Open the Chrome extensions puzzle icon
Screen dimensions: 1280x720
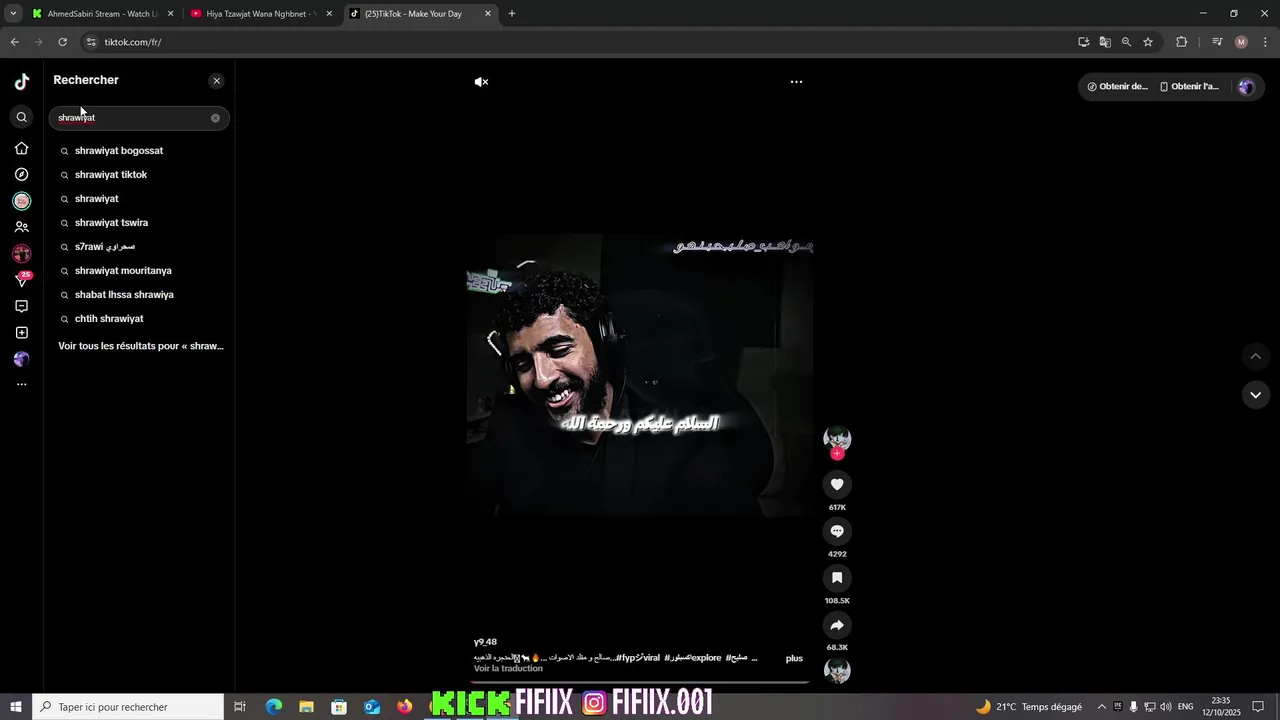point(1181,42)
